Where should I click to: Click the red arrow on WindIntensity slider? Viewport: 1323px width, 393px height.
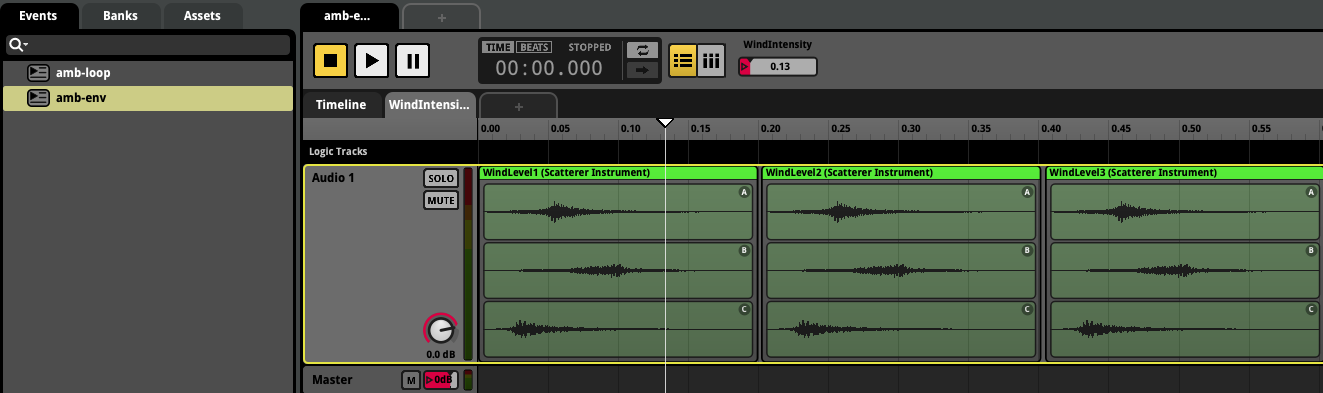[744, 67]
